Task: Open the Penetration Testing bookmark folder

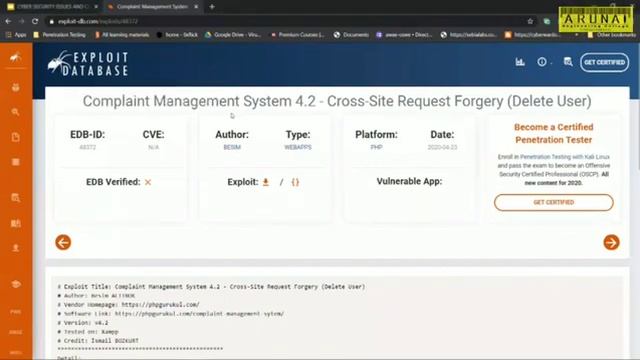Action: [60, 35]
